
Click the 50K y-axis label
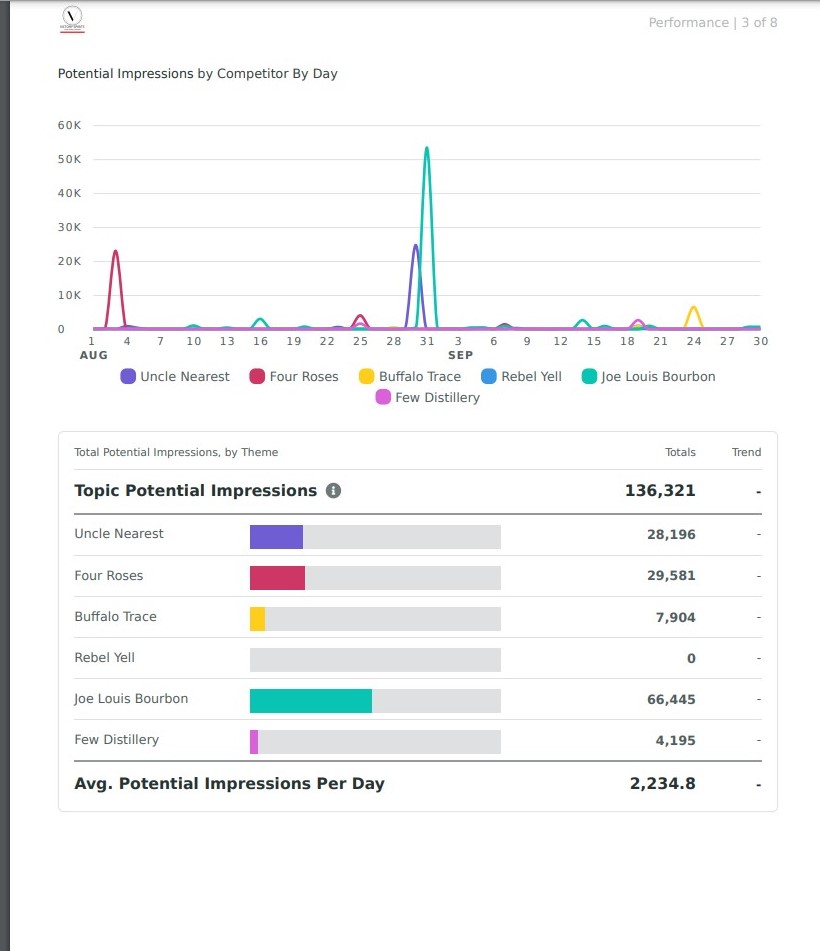tap(69, 160)
